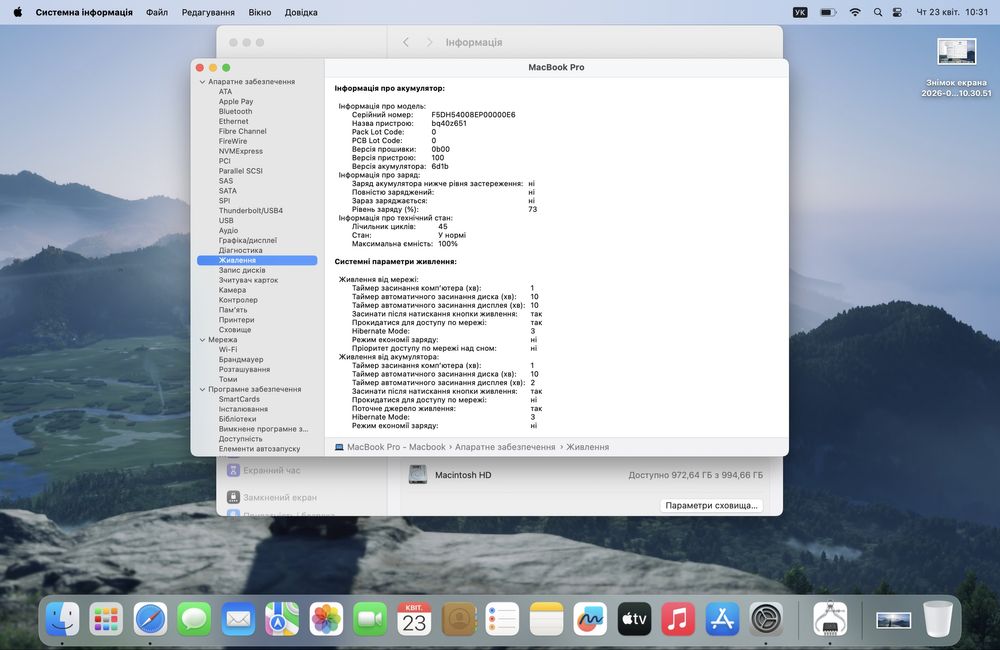Click the Лічильник циклів value 45
The height and width of the screenshot is (650, 1000).
point(443,226)
